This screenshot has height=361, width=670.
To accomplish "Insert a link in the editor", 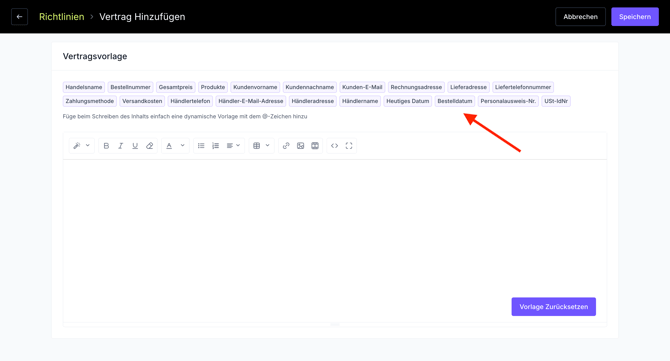I will coord(286,146).
